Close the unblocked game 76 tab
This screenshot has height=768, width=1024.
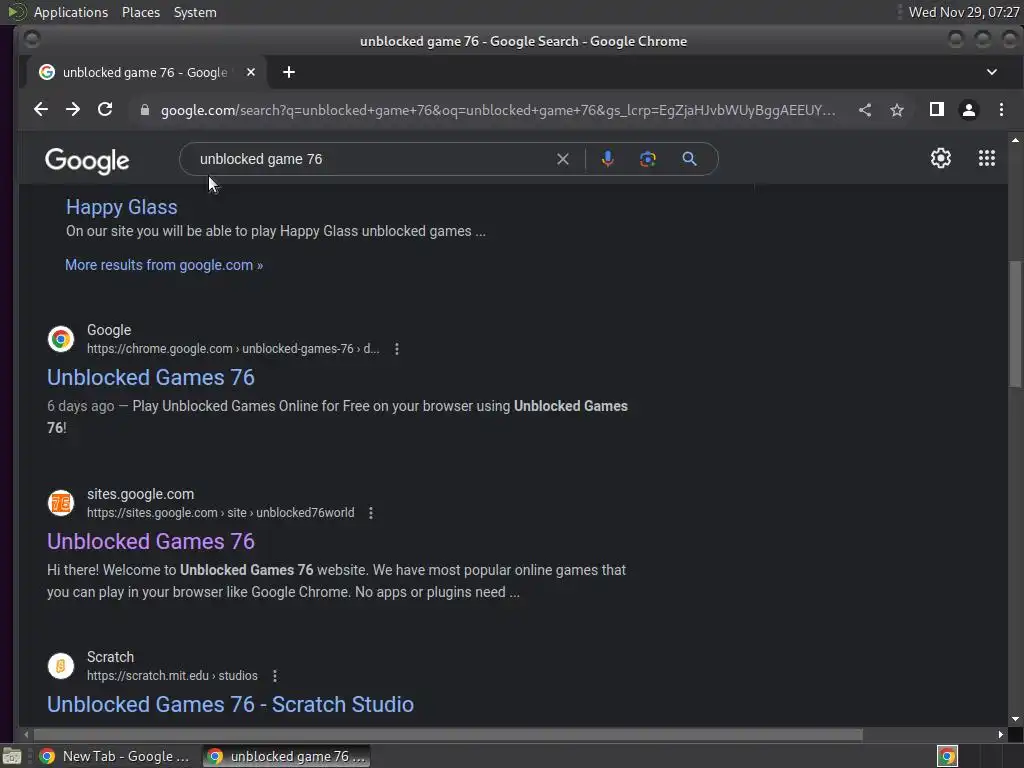251,72
